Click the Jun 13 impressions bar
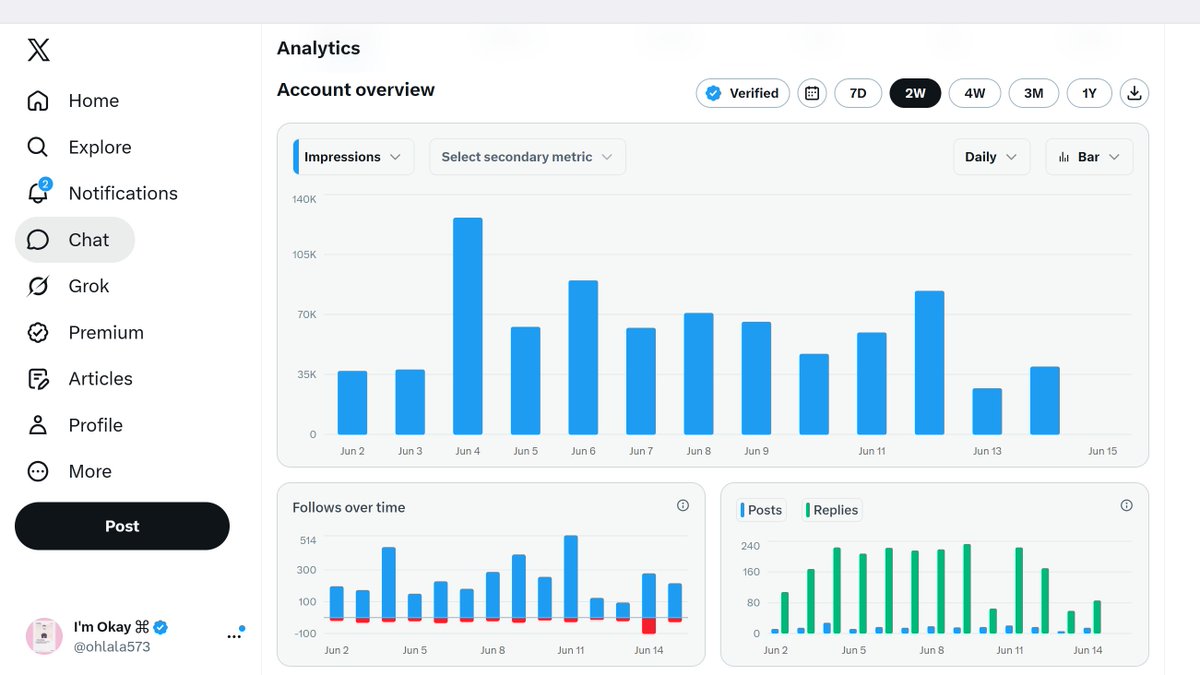 [x=987, y=412]
